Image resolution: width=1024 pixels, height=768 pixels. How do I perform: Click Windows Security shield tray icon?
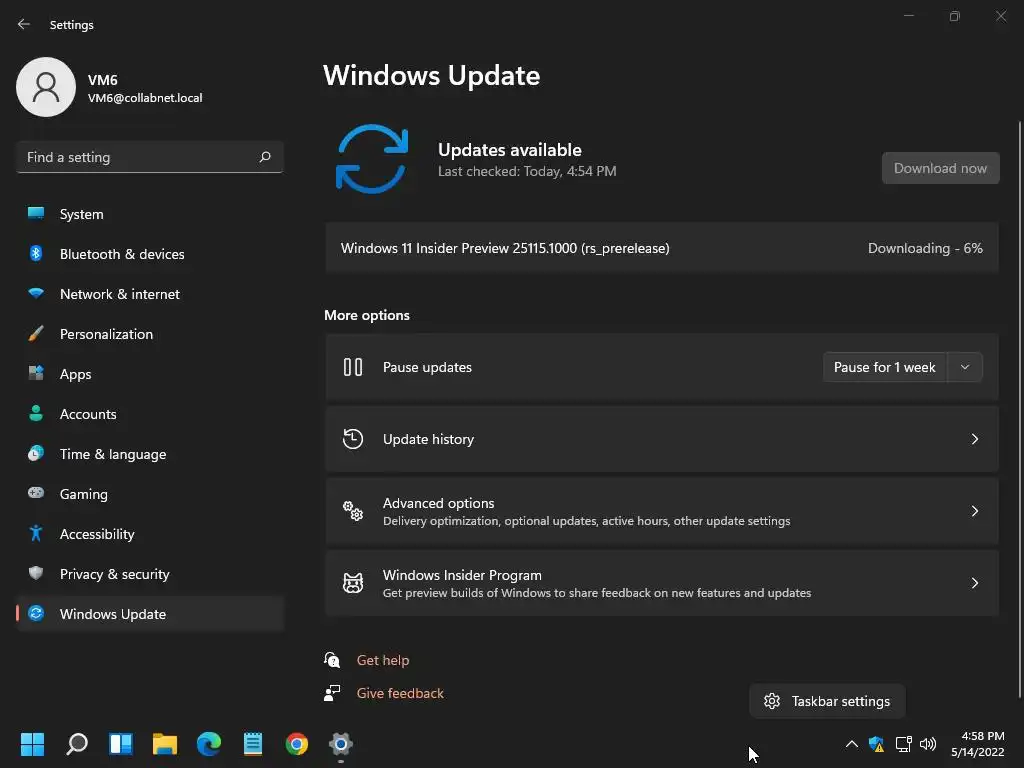click(x=876, y=744)
